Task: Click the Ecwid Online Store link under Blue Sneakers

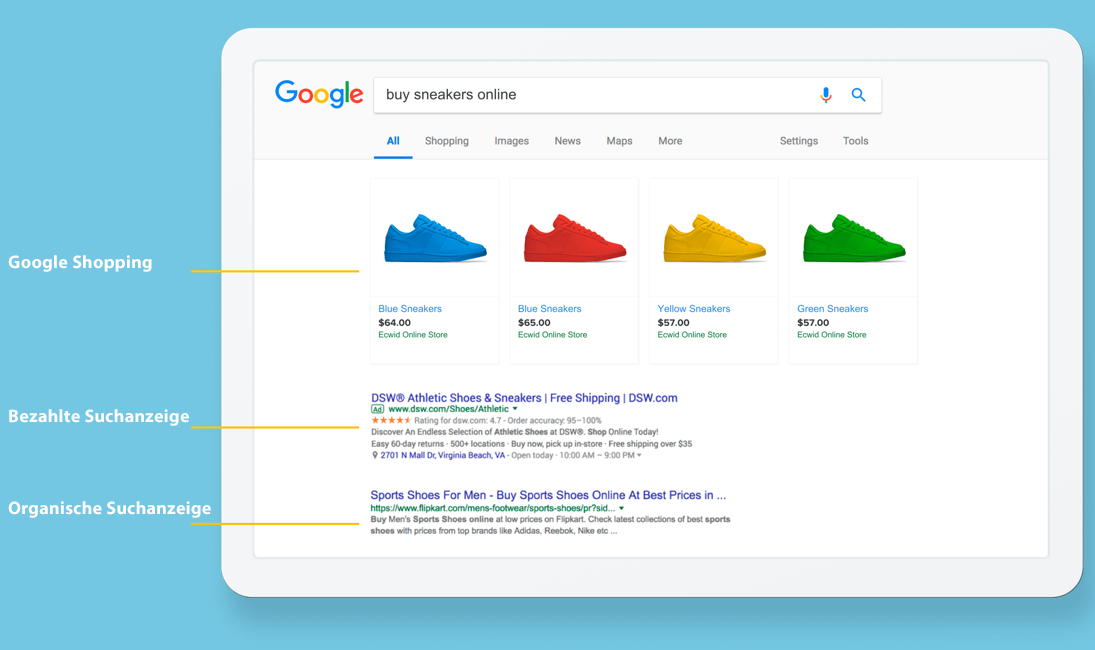Action: pos(412,335)
